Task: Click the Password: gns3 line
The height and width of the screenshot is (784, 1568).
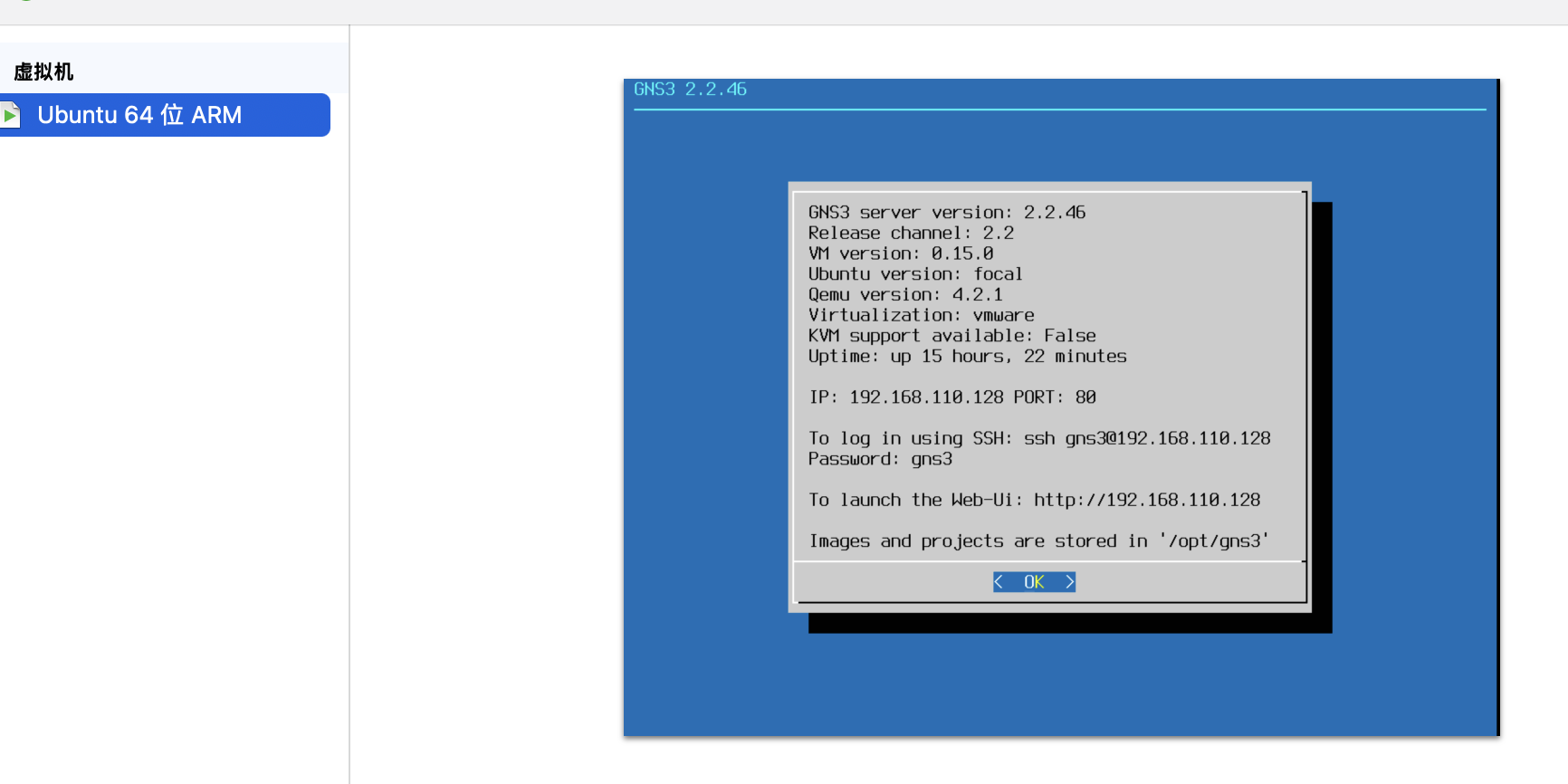Action: [x=880, y=459]
